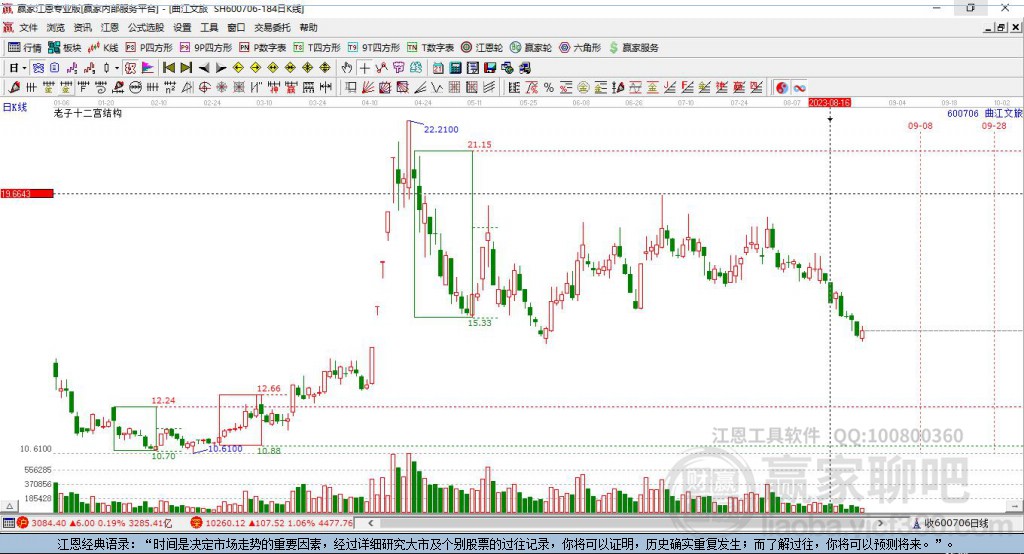The width and height of the screenshot is (1024, 554).
Task: Restore the inner chart window
Action: coord(1002,27)
